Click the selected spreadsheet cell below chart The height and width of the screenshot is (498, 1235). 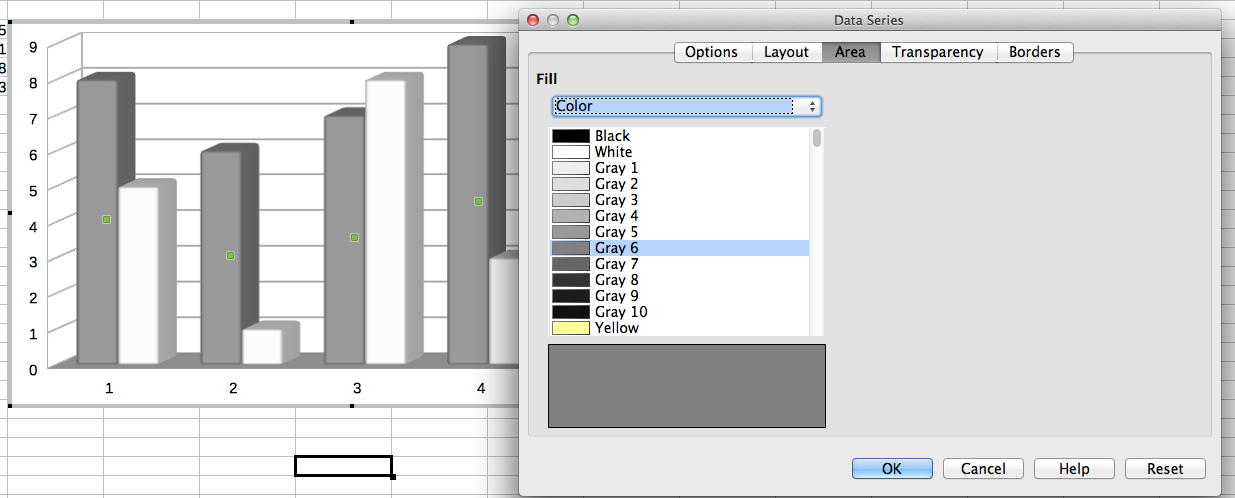pyautogui.click(x=343, y=466)
